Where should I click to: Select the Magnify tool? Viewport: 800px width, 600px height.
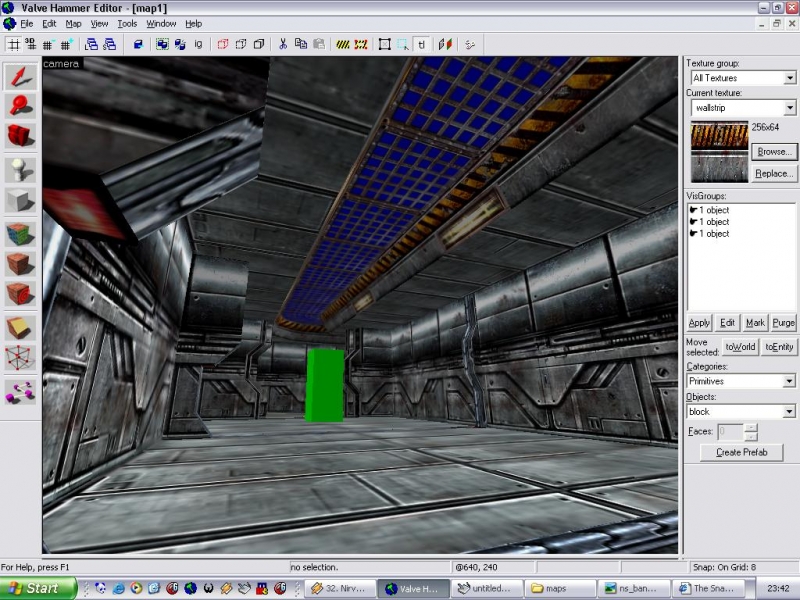(x=19, y=105)
